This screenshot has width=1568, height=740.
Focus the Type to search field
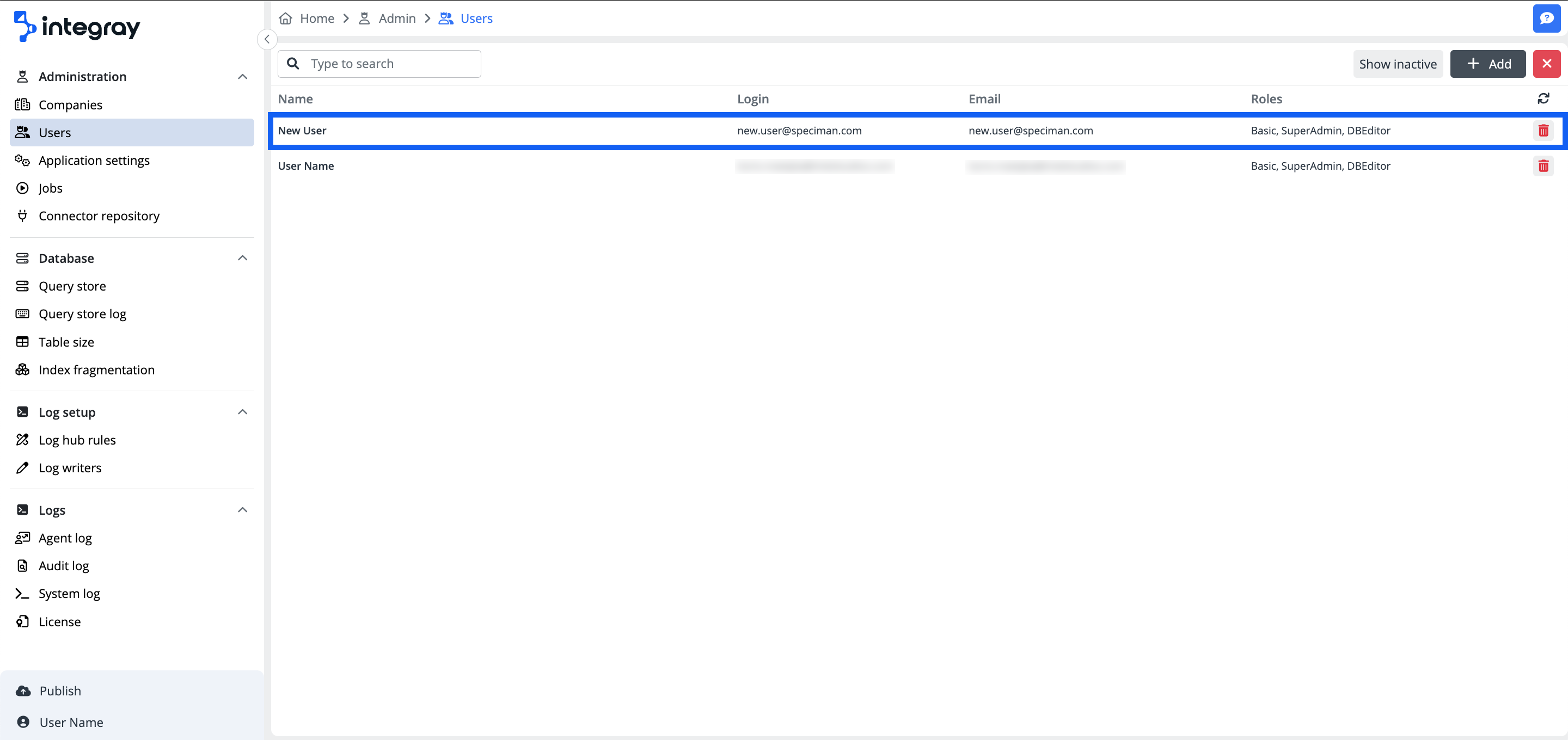click(390, 64)
